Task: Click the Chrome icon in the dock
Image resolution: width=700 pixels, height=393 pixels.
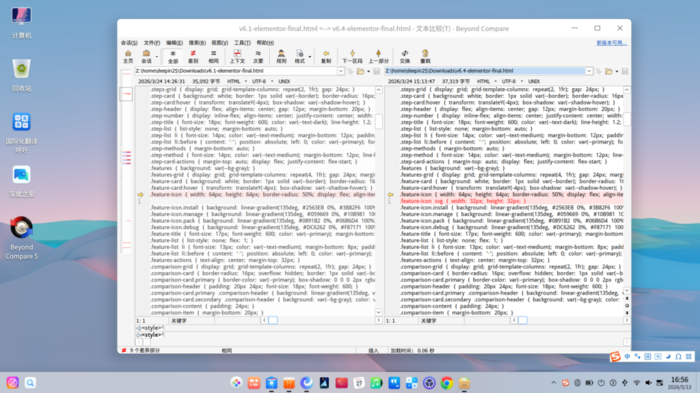Action: tap(446, 383)
